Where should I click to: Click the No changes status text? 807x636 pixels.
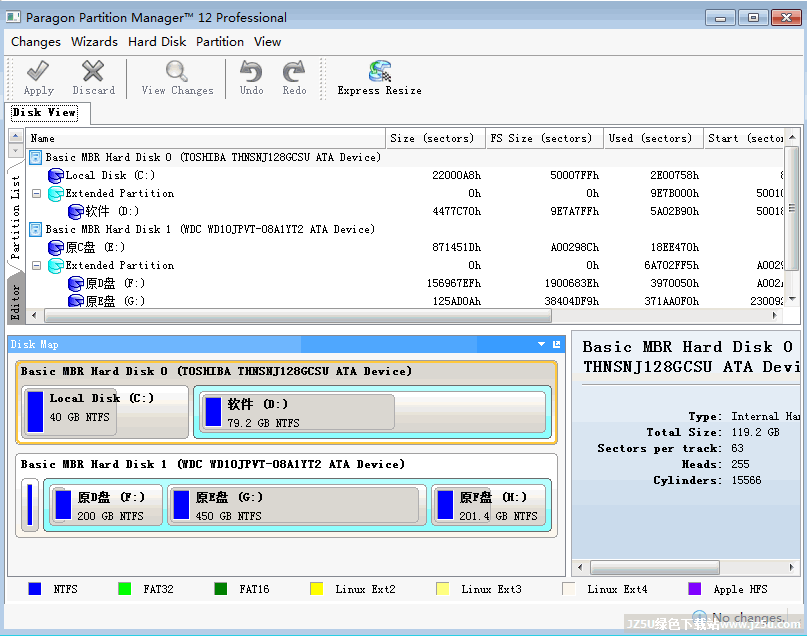coord(748,617)
